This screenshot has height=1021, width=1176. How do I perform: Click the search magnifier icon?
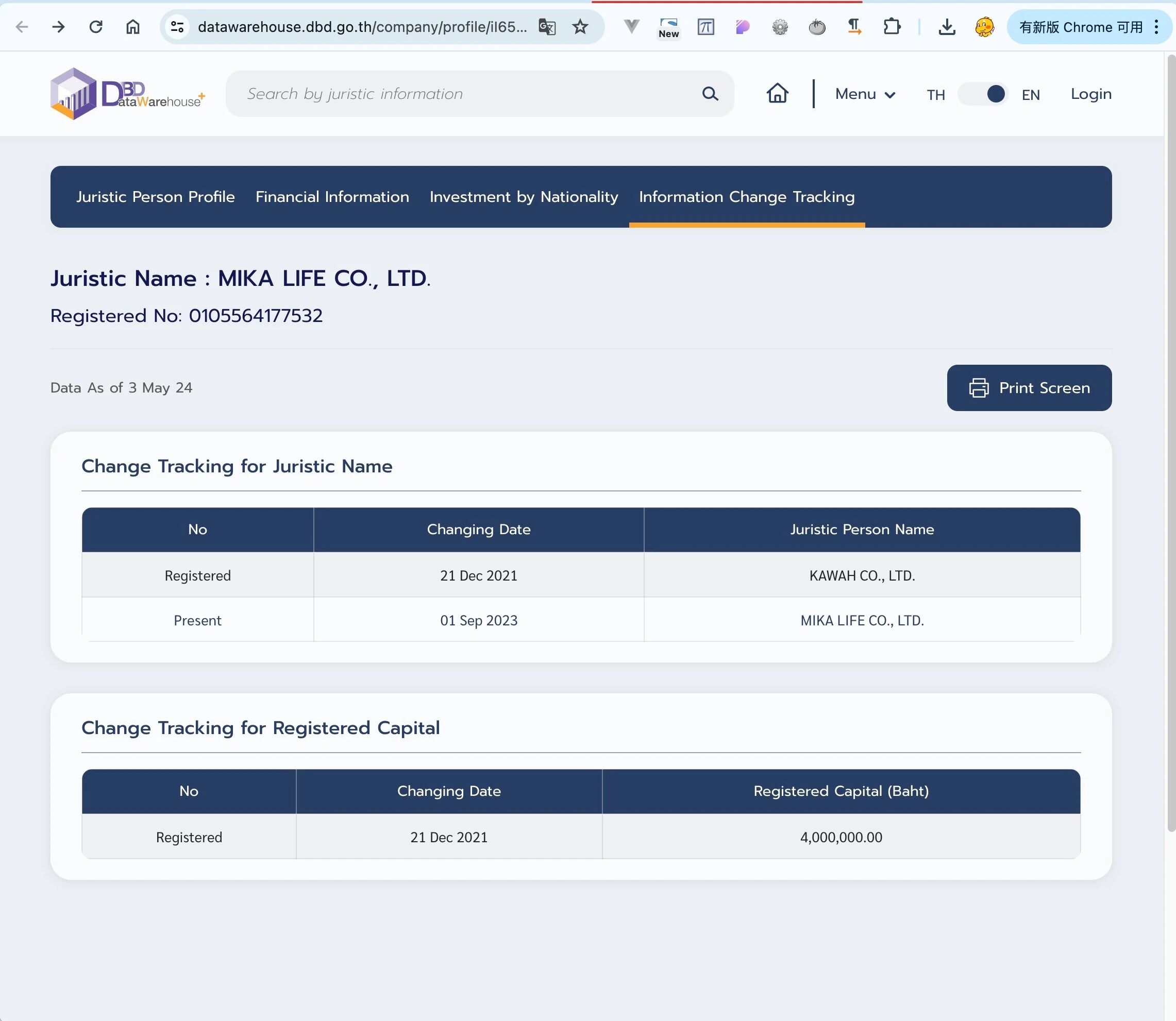coord(710,93)
